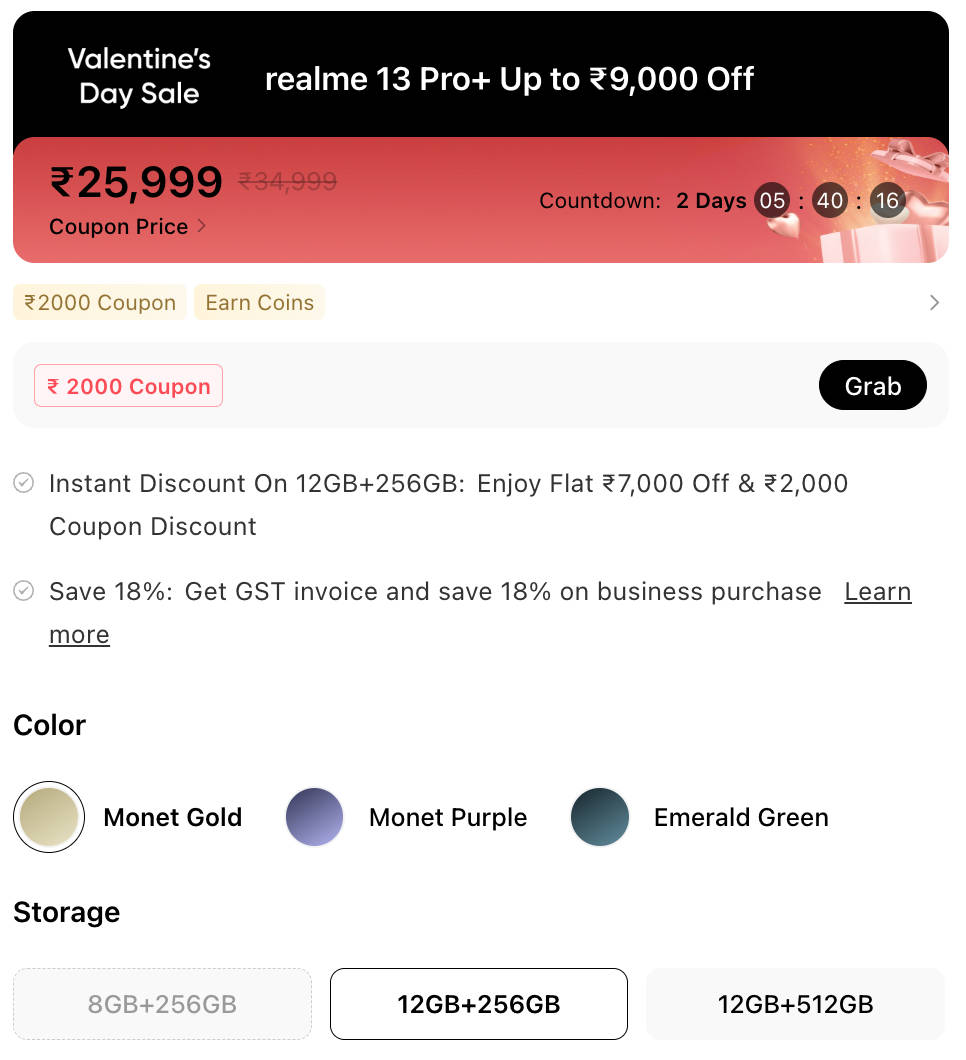Click the red ₹ 2000 Coupon badge
Screen dimensions: 966x1060
click(128, 387)
